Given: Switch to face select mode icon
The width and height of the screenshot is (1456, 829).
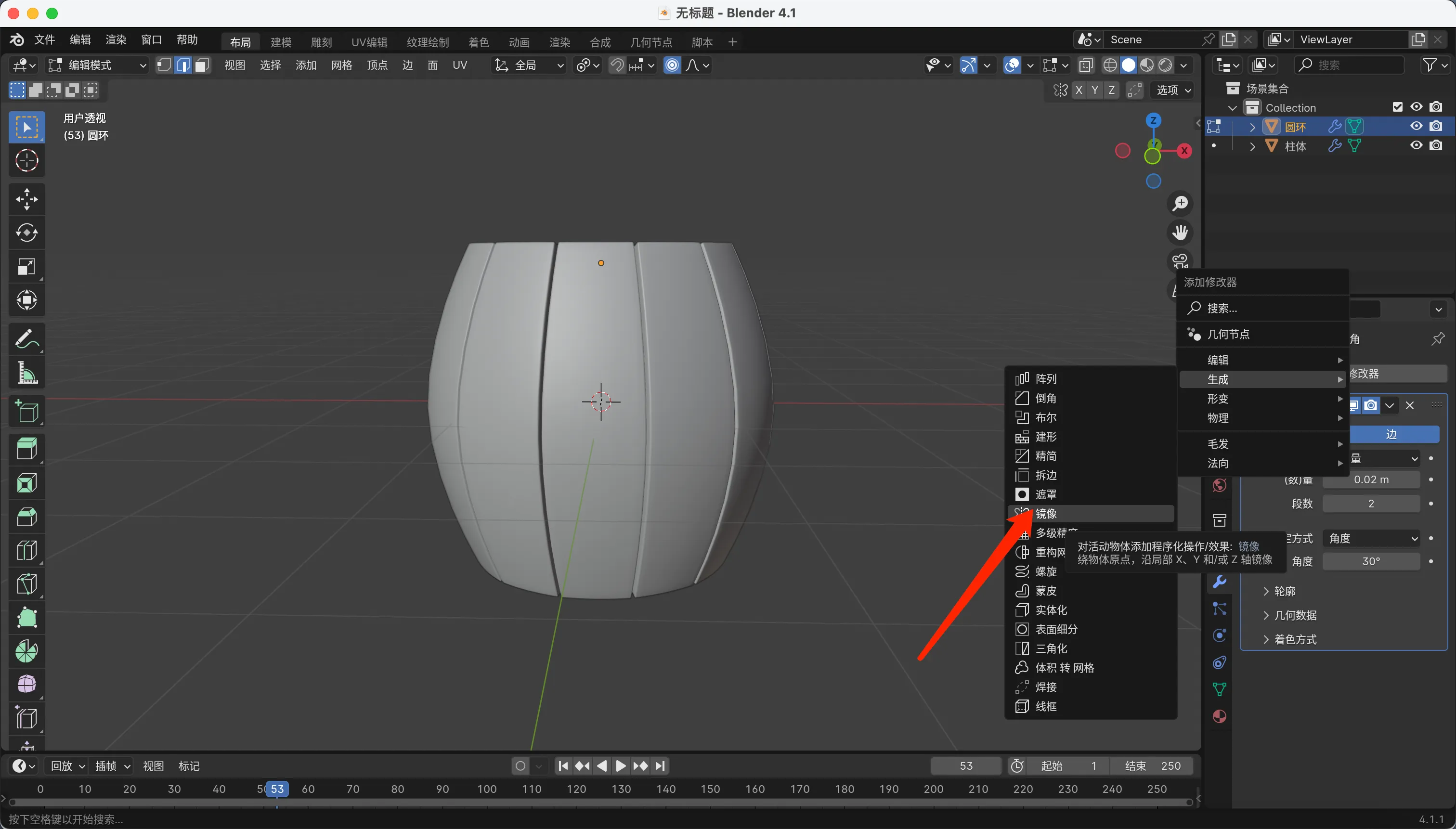Looking at the screenshot, I should click(x=202, y=65).
